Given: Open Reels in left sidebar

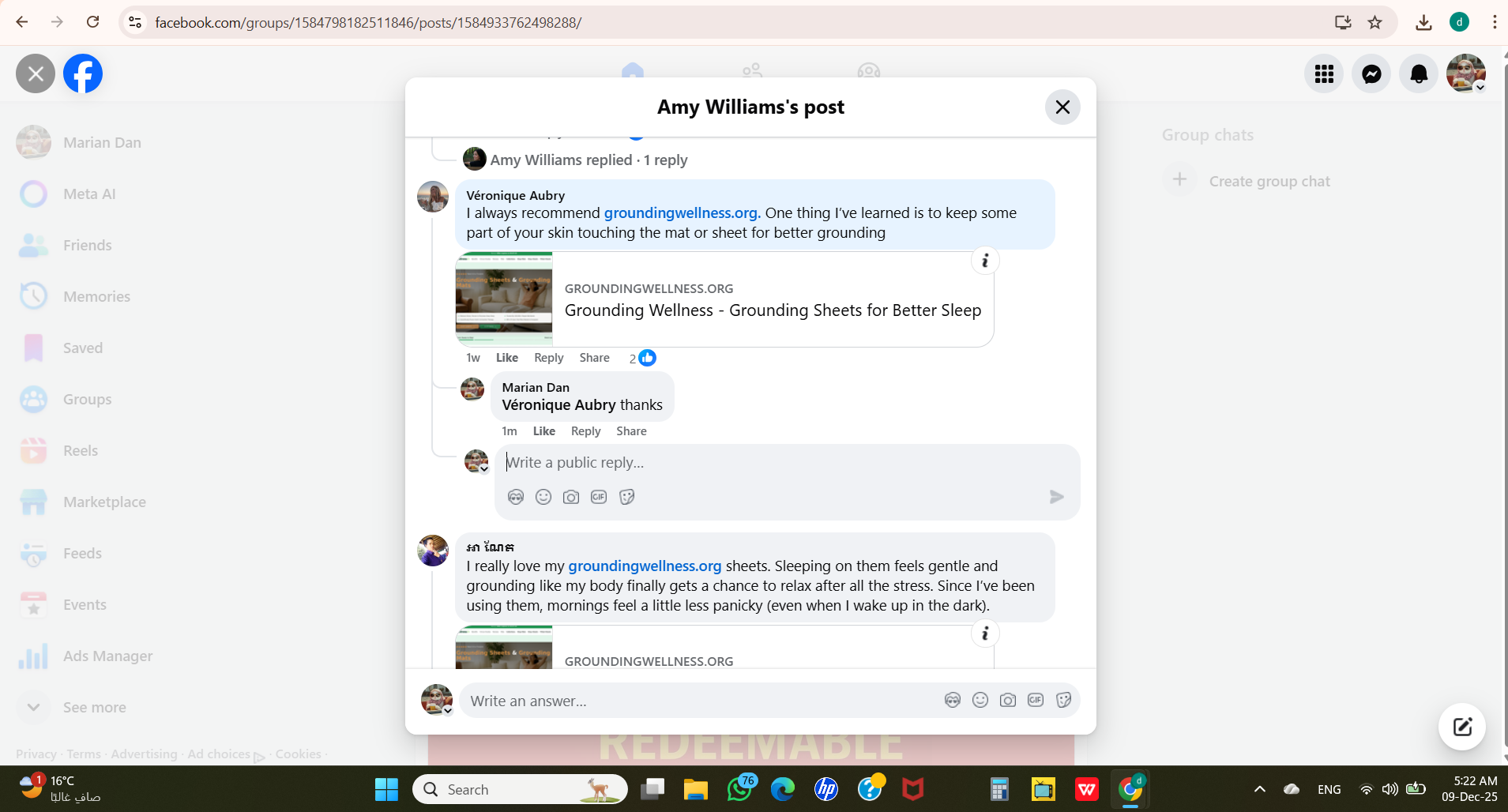Looking at the screenshot, I should [81, 450].
